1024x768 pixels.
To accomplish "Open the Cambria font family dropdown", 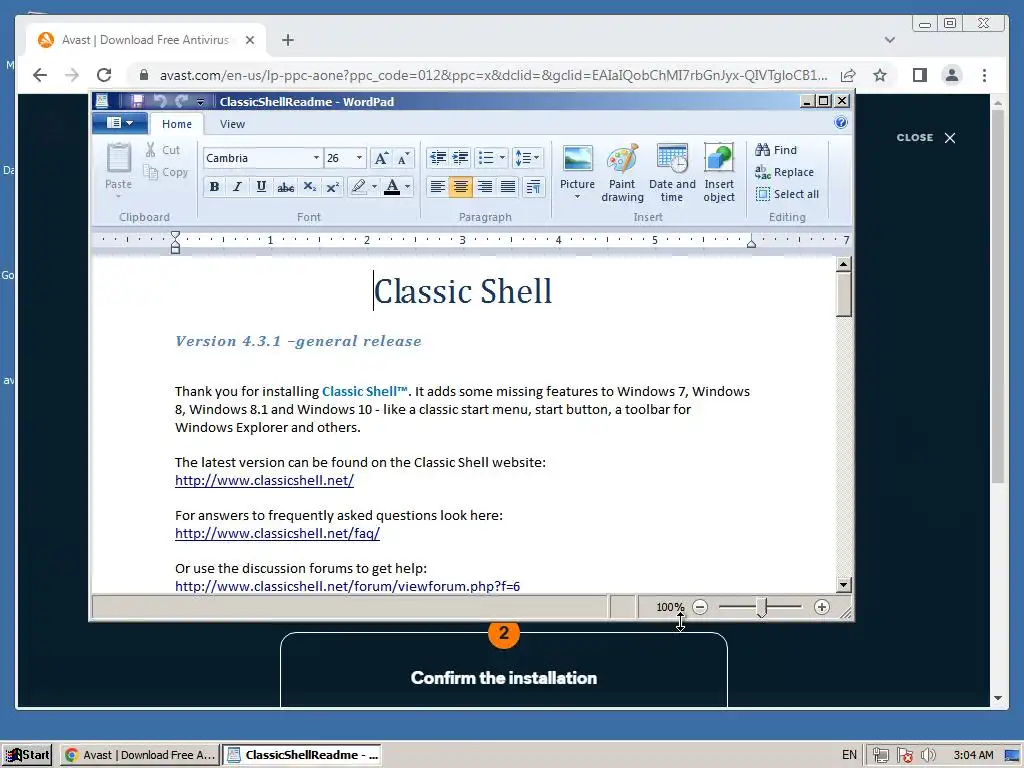I will coord(316,158).
